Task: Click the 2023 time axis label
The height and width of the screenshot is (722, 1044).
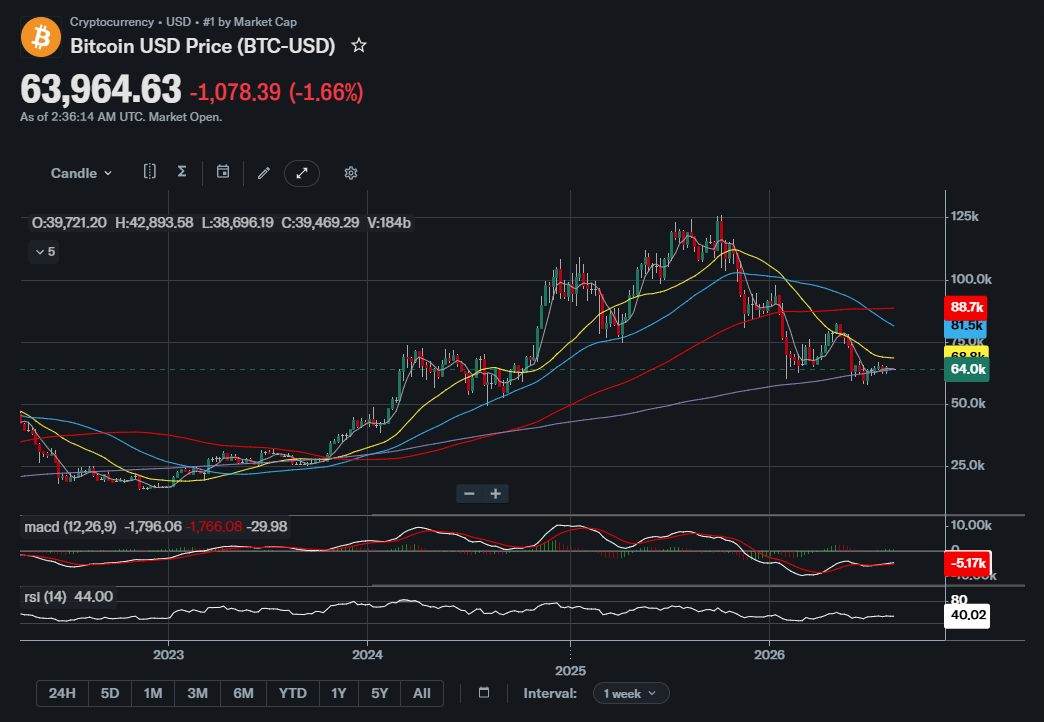Action: click(168, 655)
